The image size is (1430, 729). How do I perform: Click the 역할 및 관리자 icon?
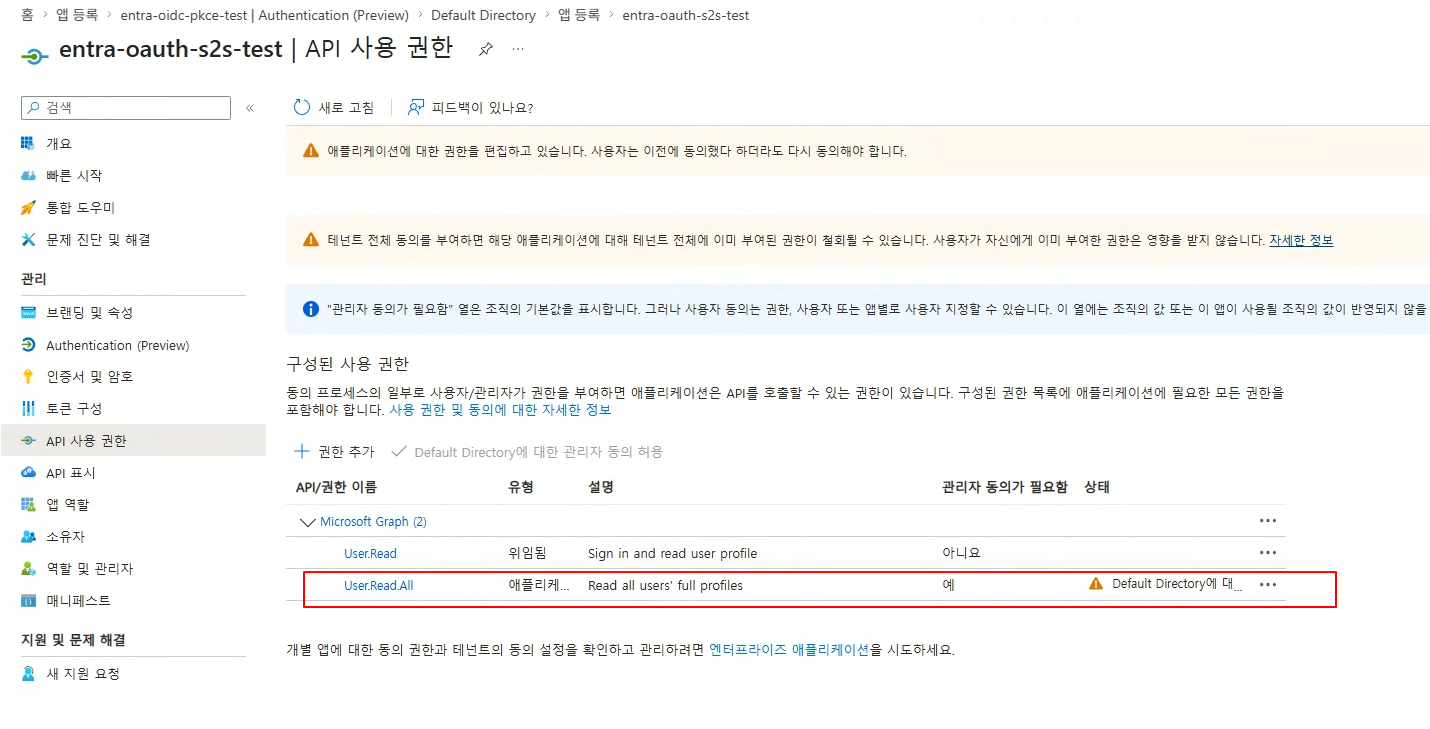[x=29, y=569]
